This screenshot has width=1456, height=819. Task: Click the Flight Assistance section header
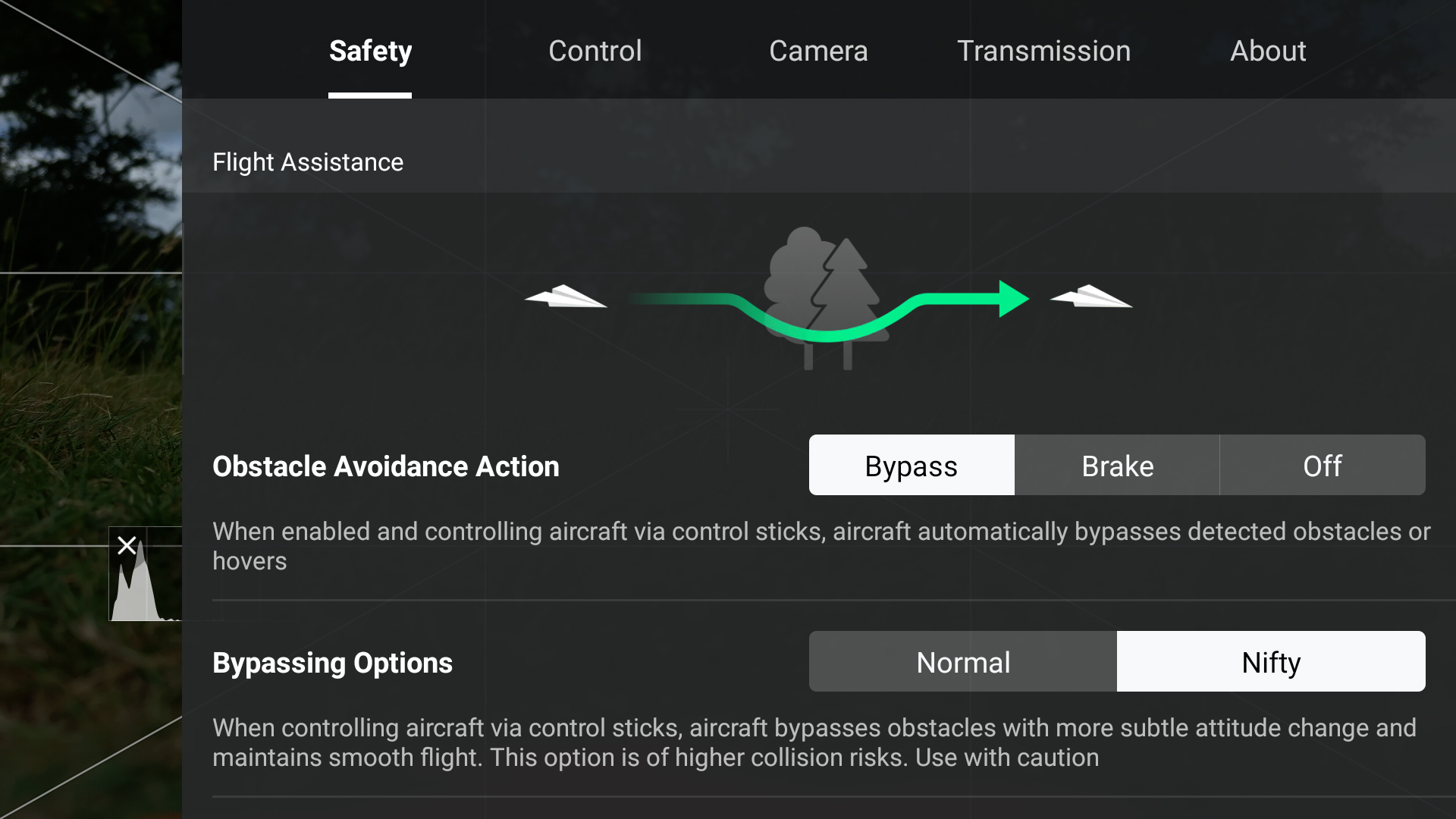click(308, 162)
